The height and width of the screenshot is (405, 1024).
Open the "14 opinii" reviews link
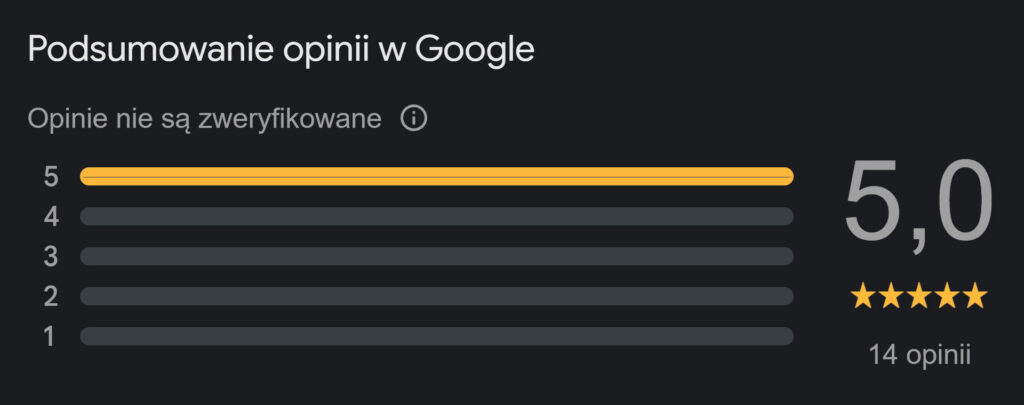(x=920, y=354)
